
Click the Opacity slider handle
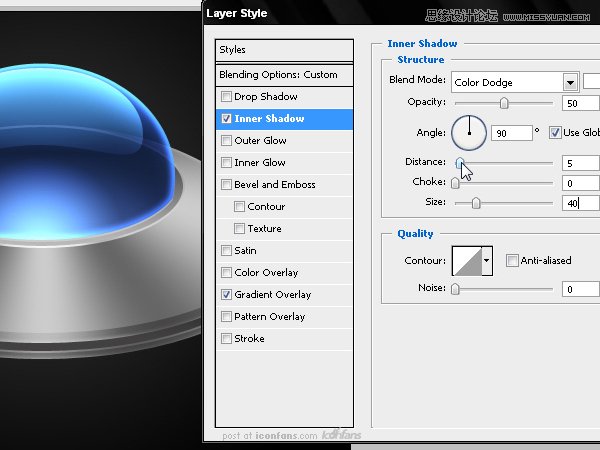tap(504, 103)
